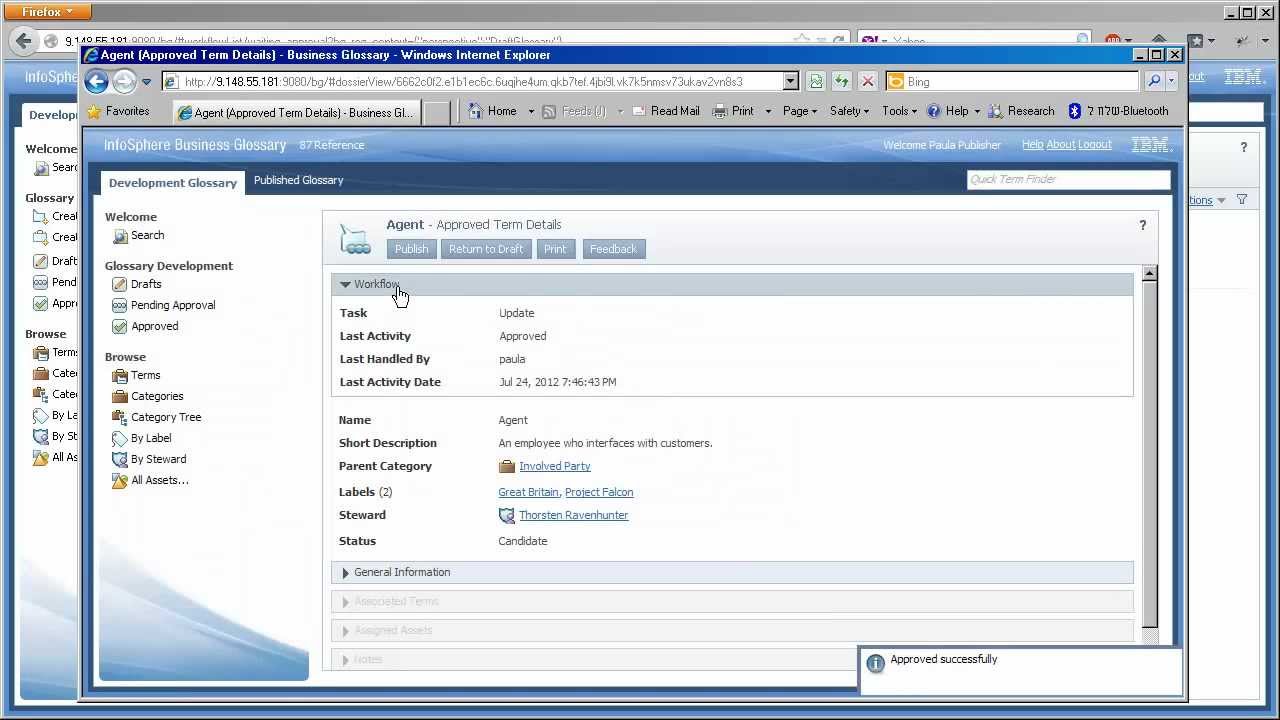This screenshot has width=1280, height=720.
Task: Click the Bing search box
Action: 1011,82
